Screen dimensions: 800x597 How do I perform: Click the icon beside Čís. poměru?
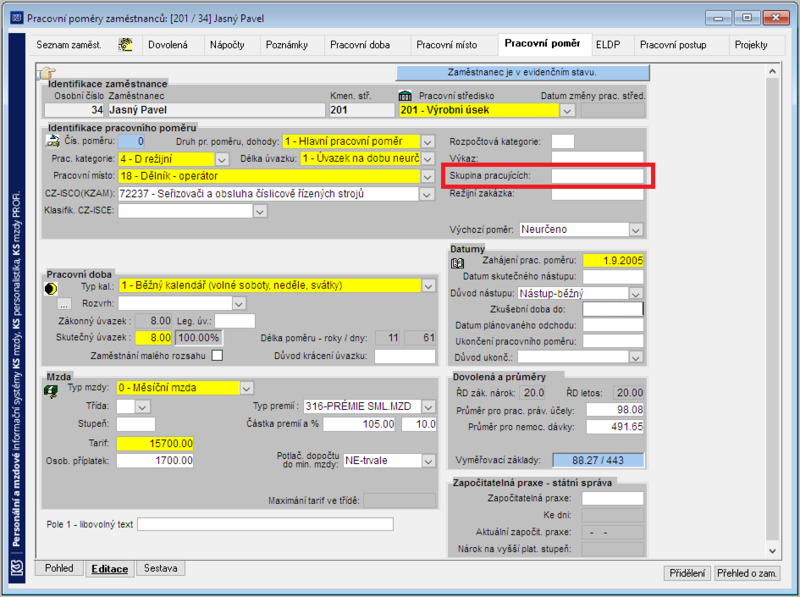pyautogui.click(x=53, y=141)
